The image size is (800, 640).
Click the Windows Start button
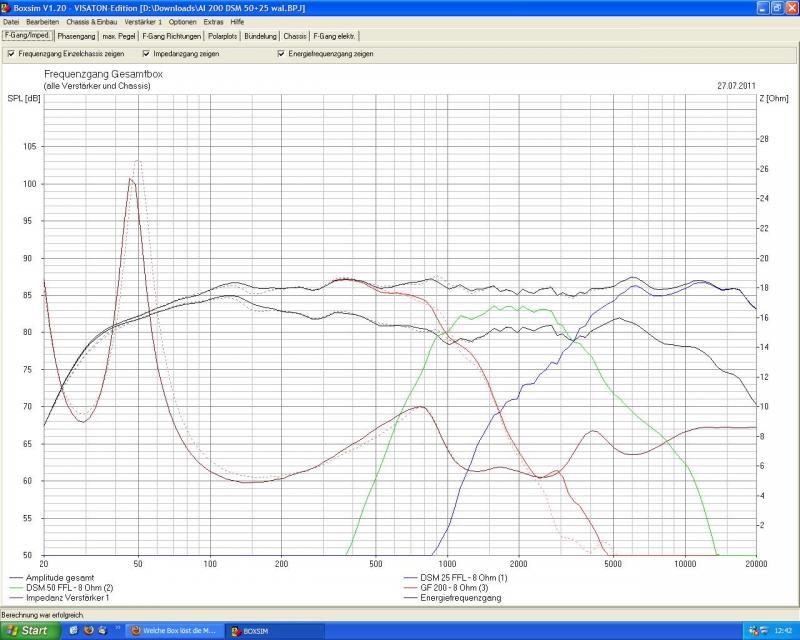(x=30, y=630)
